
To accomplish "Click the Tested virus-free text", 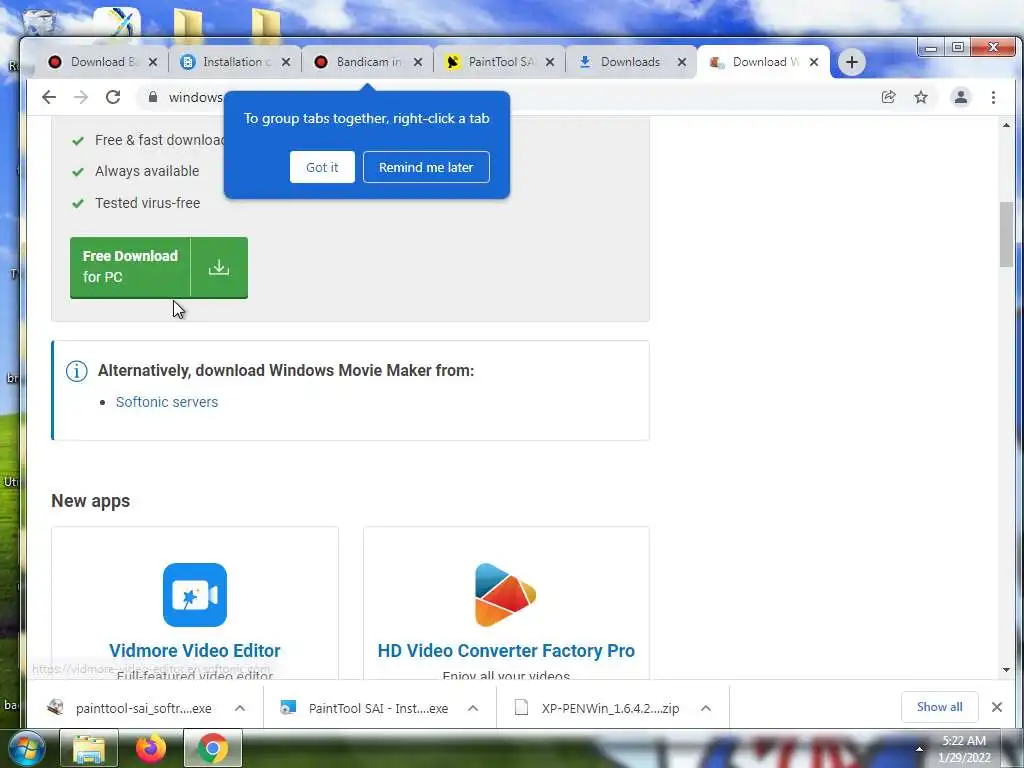I will tap(148, 203).
